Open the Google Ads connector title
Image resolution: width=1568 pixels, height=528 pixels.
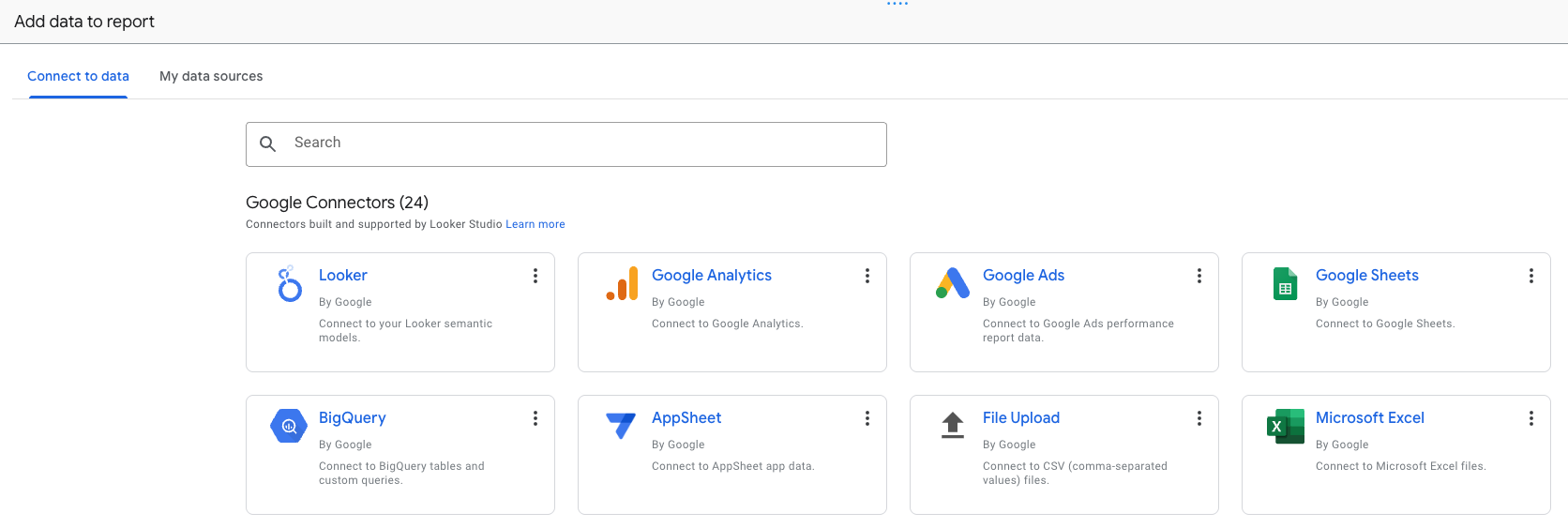[x=1023, y=275]
